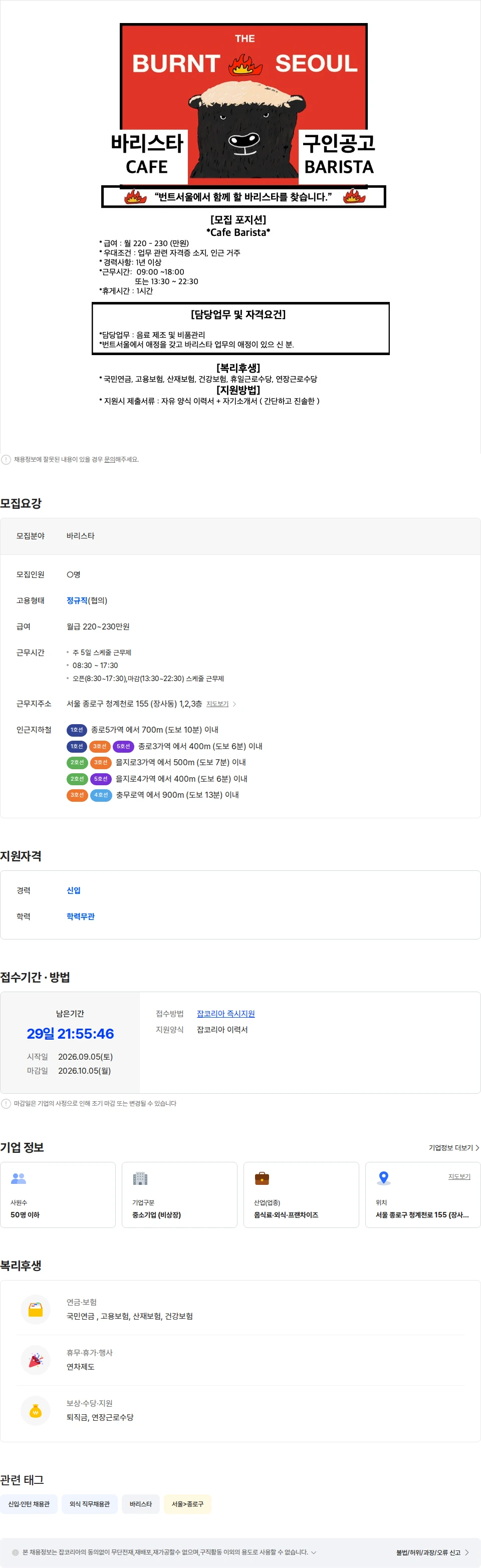Click 3호선 badge for 을지로3가역
The height and width of the screenshot is (1568, 481).
point(101,762)
